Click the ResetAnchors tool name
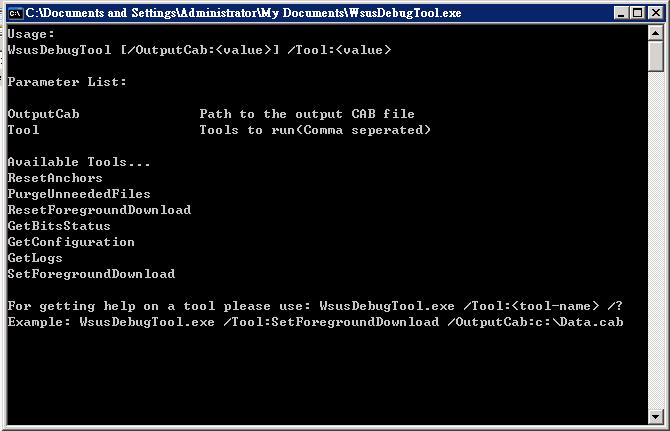670x431 pixels. click(55, 178)
